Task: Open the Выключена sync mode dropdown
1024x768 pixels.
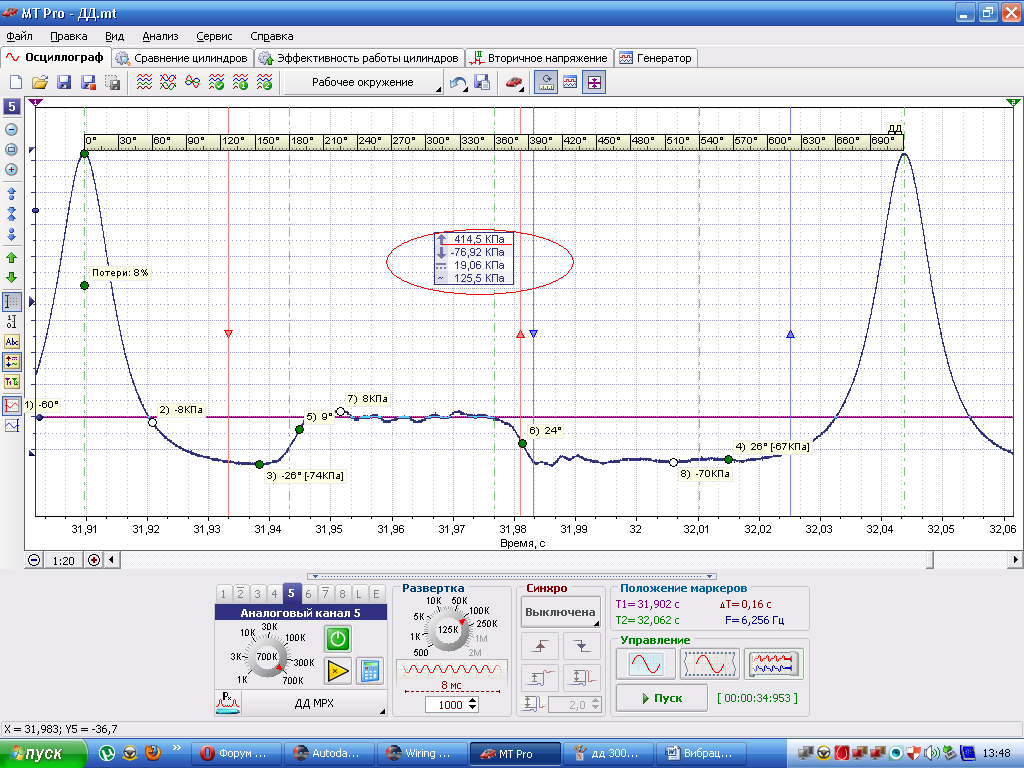Action: tap(560, 613)
